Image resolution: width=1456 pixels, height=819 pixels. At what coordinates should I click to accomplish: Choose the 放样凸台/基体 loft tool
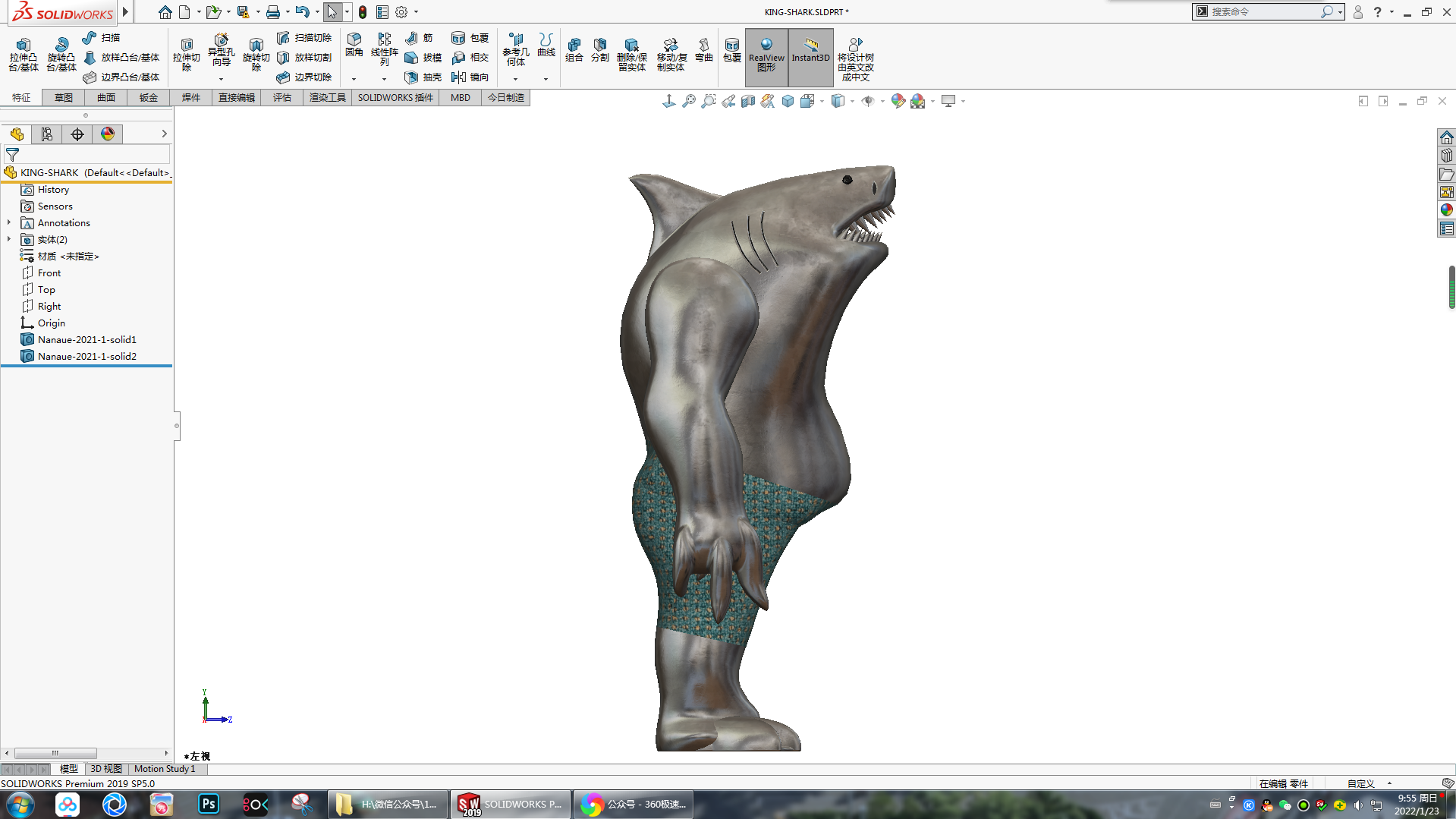(x=121, y=57)
